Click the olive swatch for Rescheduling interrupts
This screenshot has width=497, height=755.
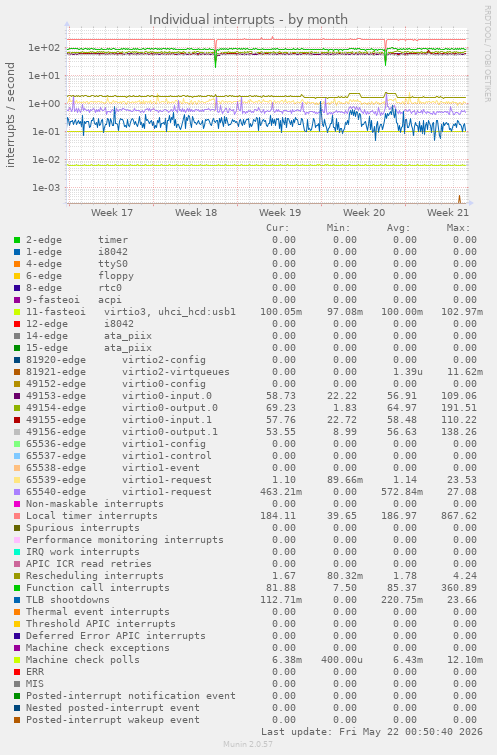tap(17, 576)
